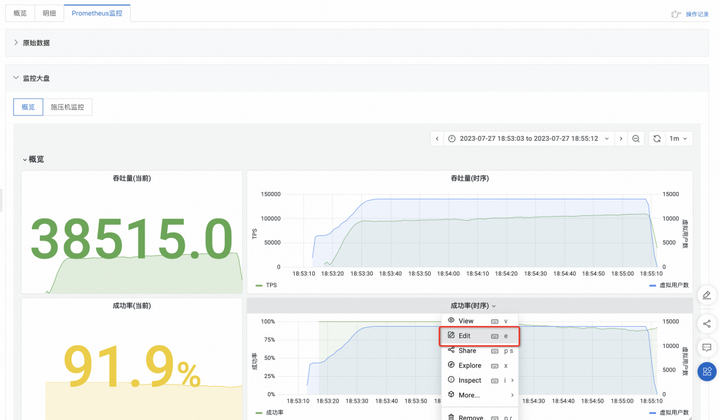720x420 pixels.
Task: Click the floating edit pencil button
Action: pos(707,295)
